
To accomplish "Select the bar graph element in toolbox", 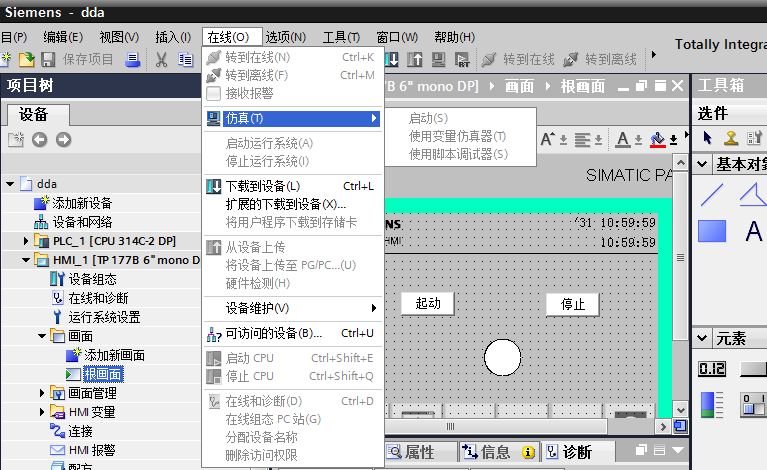I will tap(712, 404).
